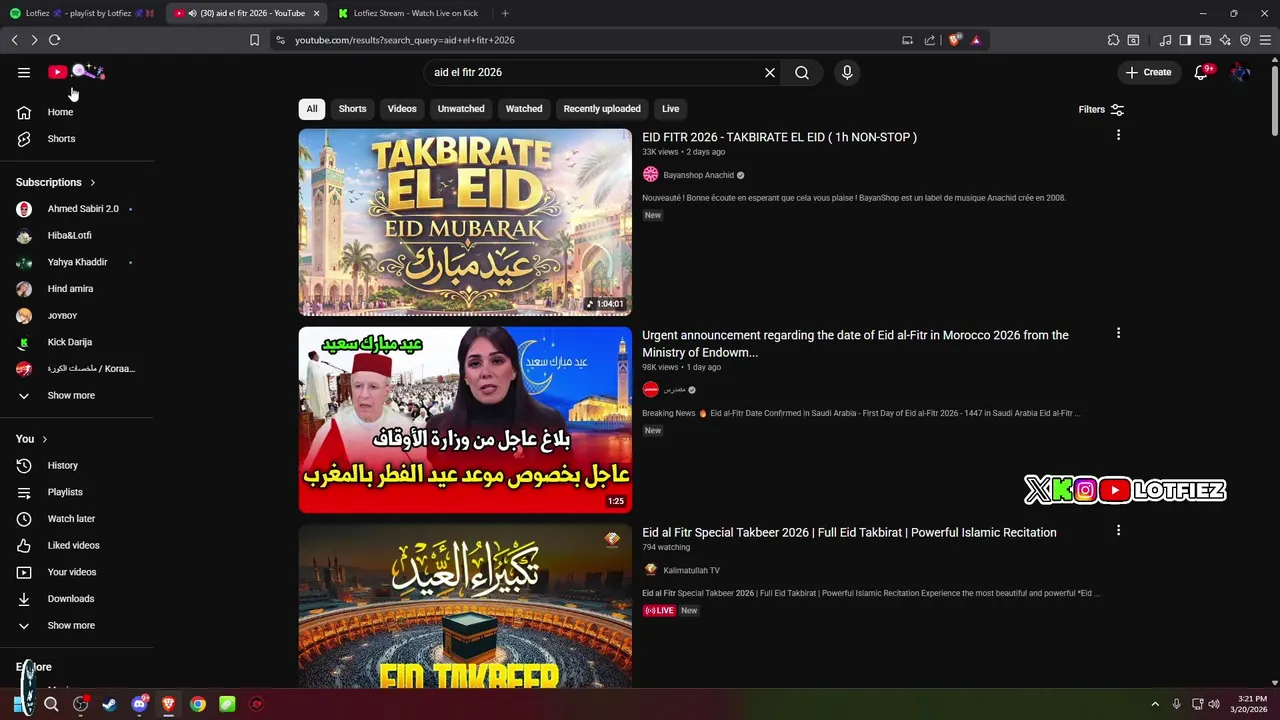Go back with the browser arrow
This screenshot has width=1280, height=720.
tap(14, 40)
